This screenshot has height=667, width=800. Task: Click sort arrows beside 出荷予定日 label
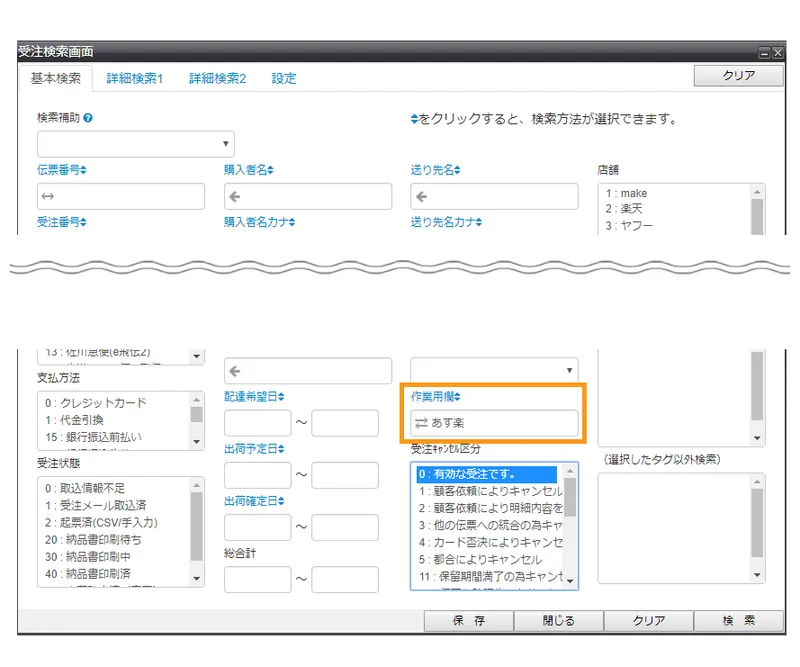pyautogui.click(x=281, y=449)
